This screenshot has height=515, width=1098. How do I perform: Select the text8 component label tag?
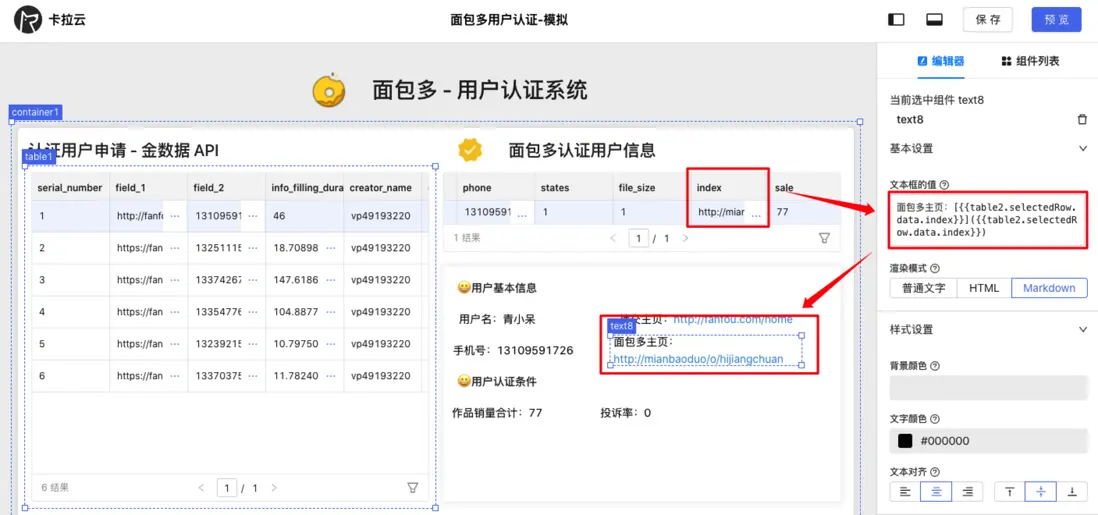(622, 326)
